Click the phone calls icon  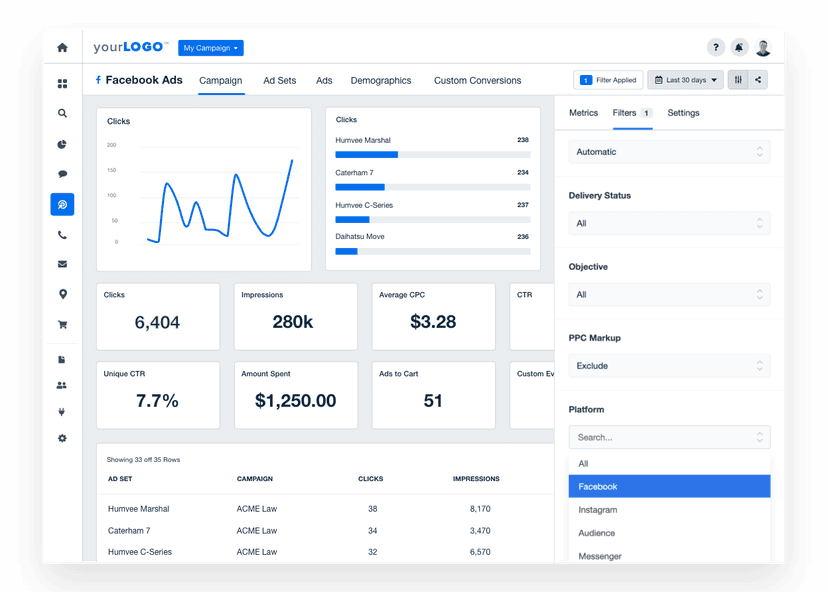pos(62,233)
